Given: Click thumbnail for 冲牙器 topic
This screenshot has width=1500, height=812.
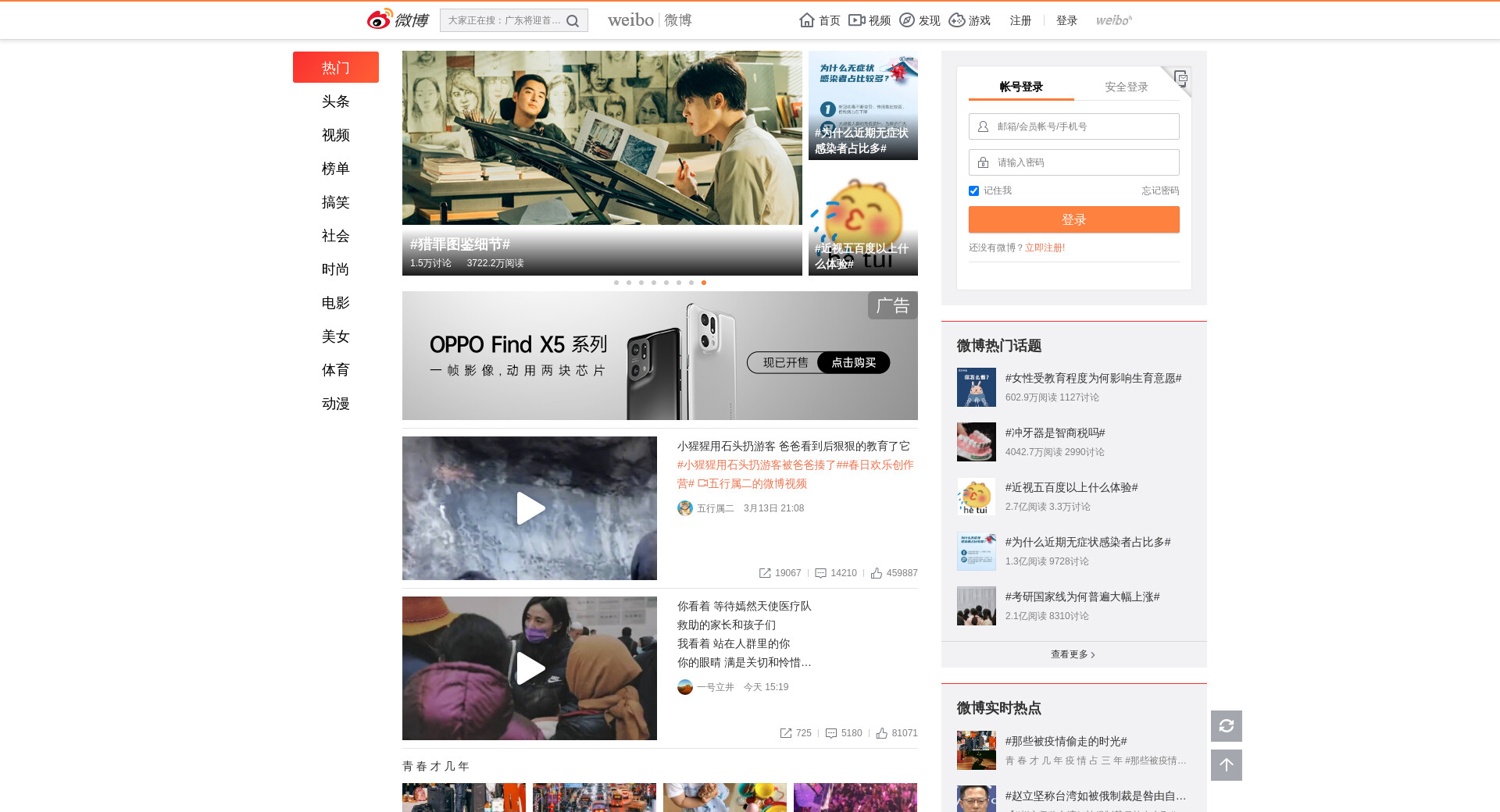Looking at the screenshot, I should 977,442.
